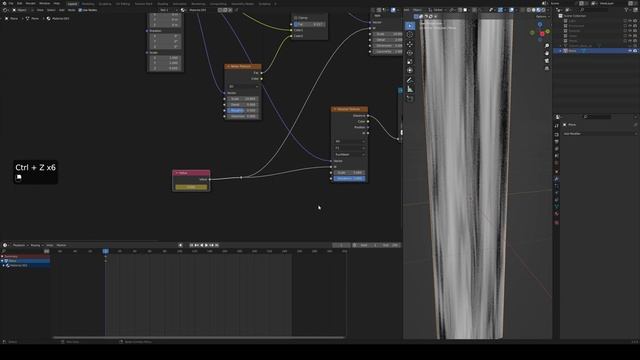
Task: Open the outliner filter funnel icon
Action: click(x=627, y=10)
